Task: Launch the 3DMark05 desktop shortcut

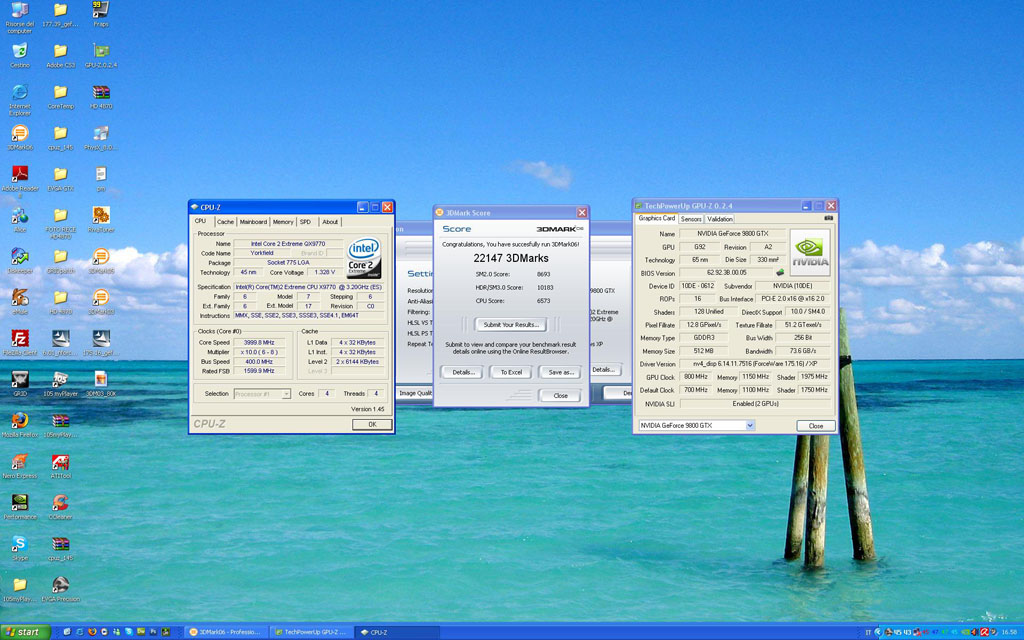Action: [x=101, y=260]
